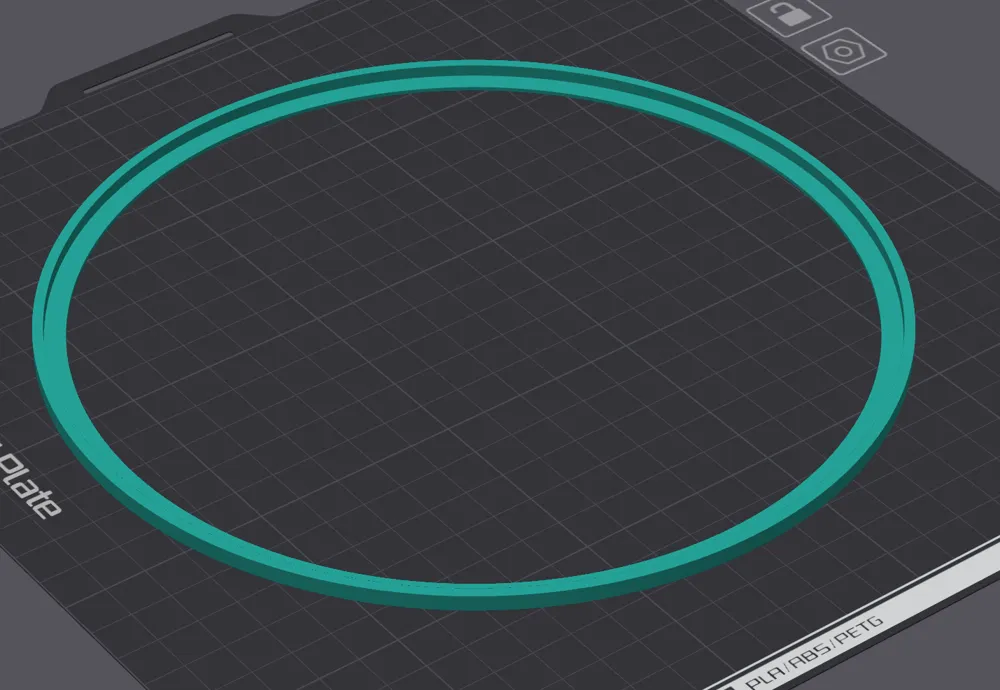Open plate settings hexagon icon
Image resolution: width=1000 pixels, height=690 pixels.
coord(843,51)
